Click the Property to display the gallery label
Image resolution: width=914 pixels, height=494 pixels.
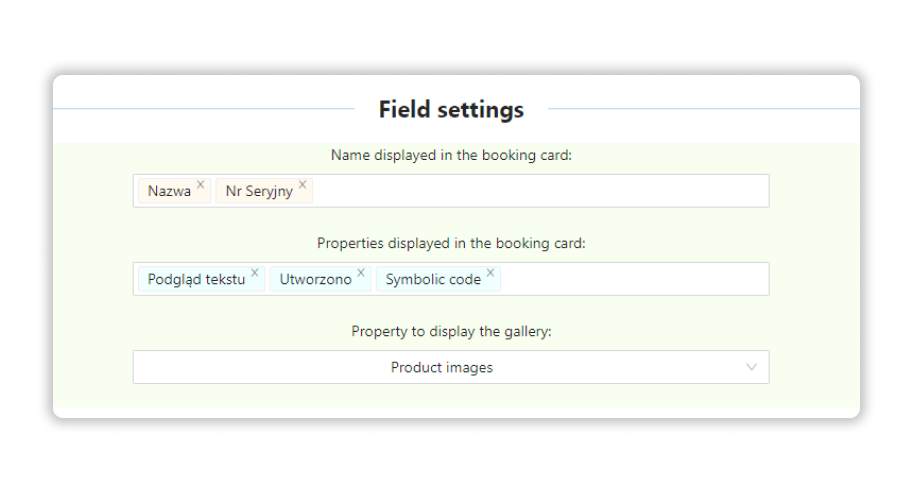[451, 331]
